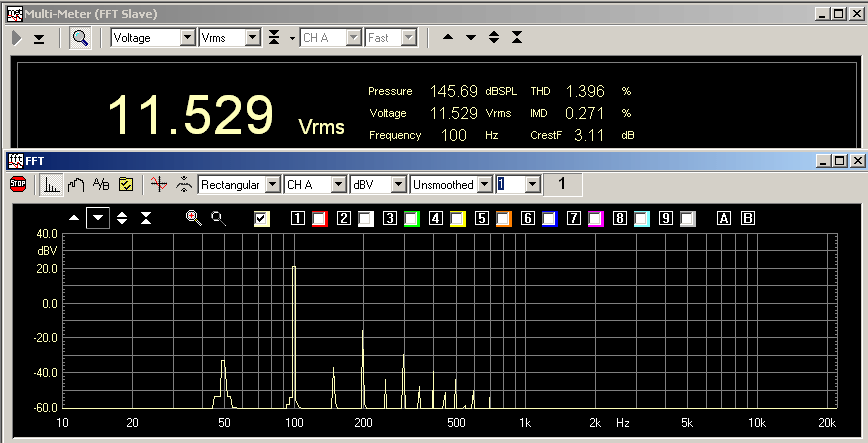Click the vertical compress icon above FFT graph
Viewport: 868px width, 443px height.
(146, 218)
